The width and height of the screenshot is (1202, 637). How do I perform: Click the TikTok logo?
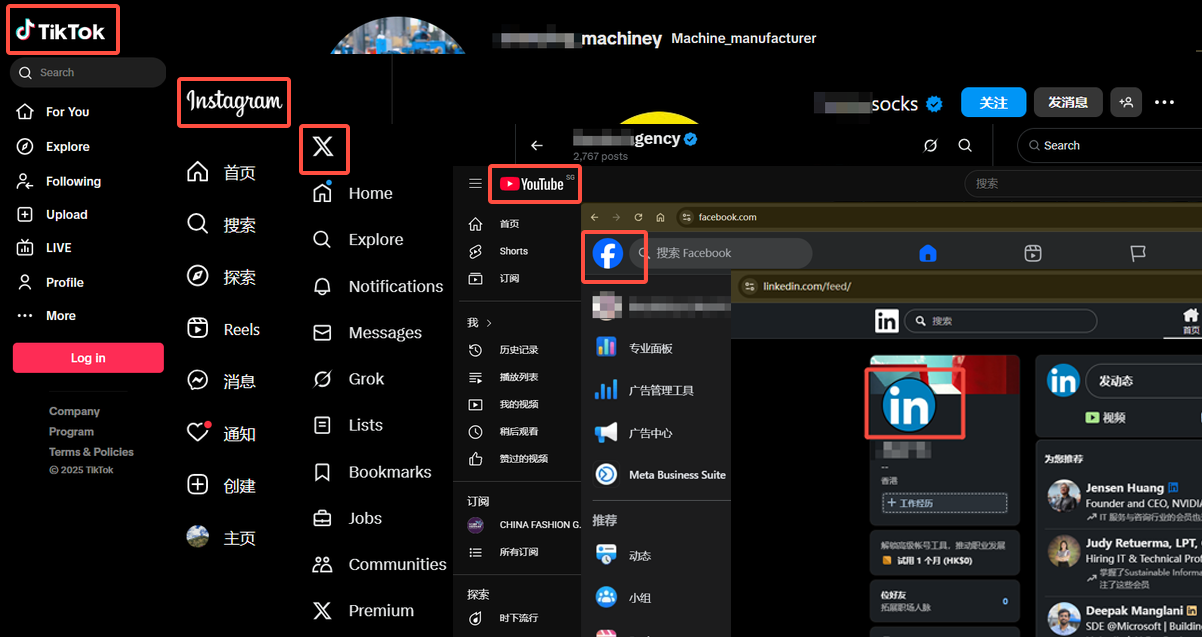(x=60, y=31)
